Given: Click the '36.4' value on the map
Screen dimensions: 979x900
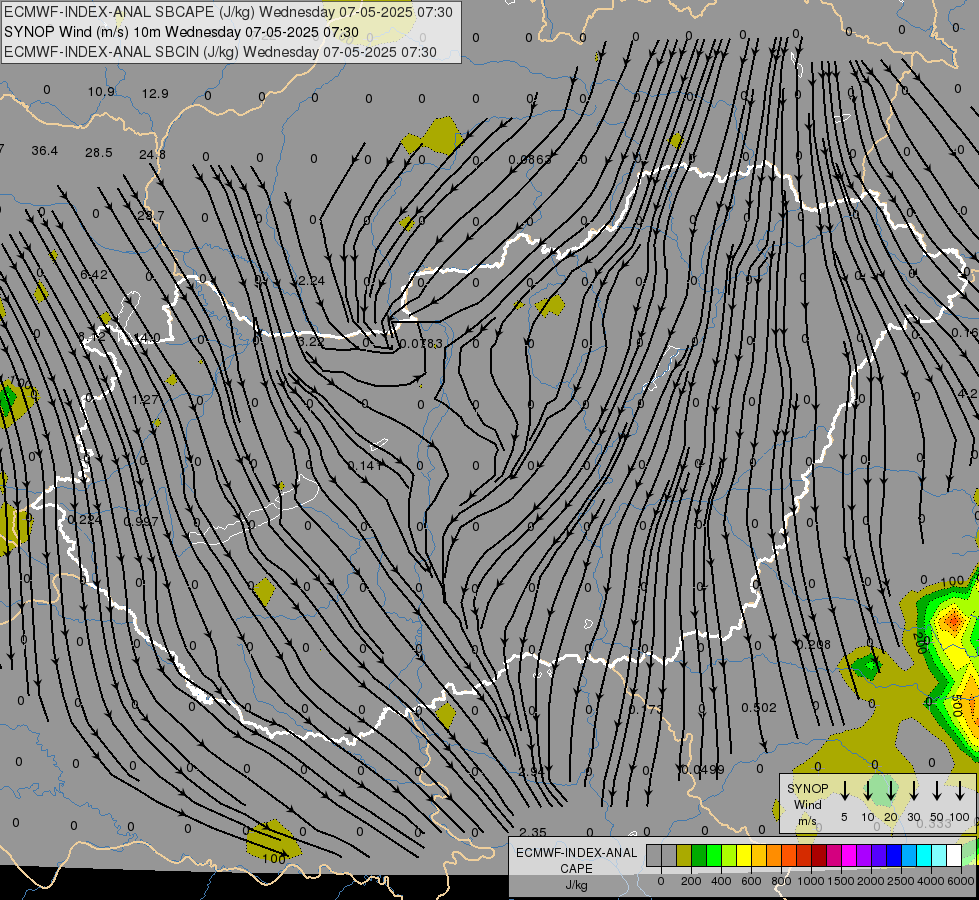Looking at the screenshot, I should [x=44, y=151].
